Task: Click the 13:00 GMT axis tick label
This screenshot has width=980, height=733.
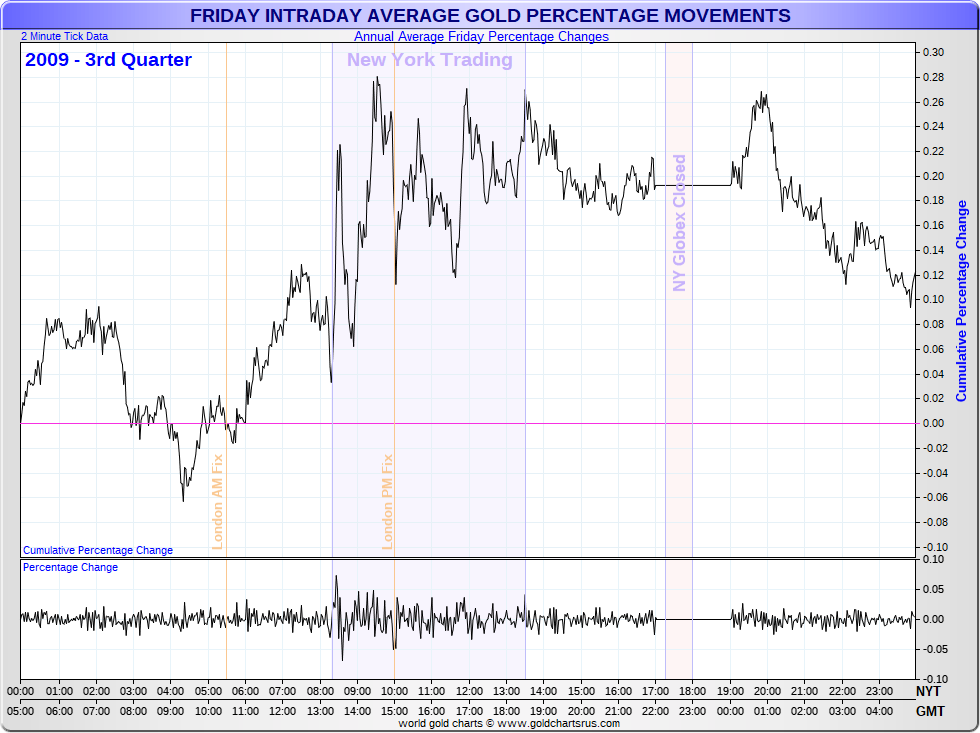Action: 320,711
